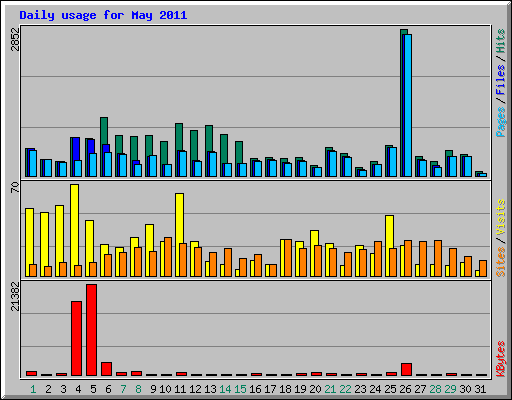The width and height of the screenshot is (512, 400).
Task: Click day label 29 on the axis
Action: point(450,389)
